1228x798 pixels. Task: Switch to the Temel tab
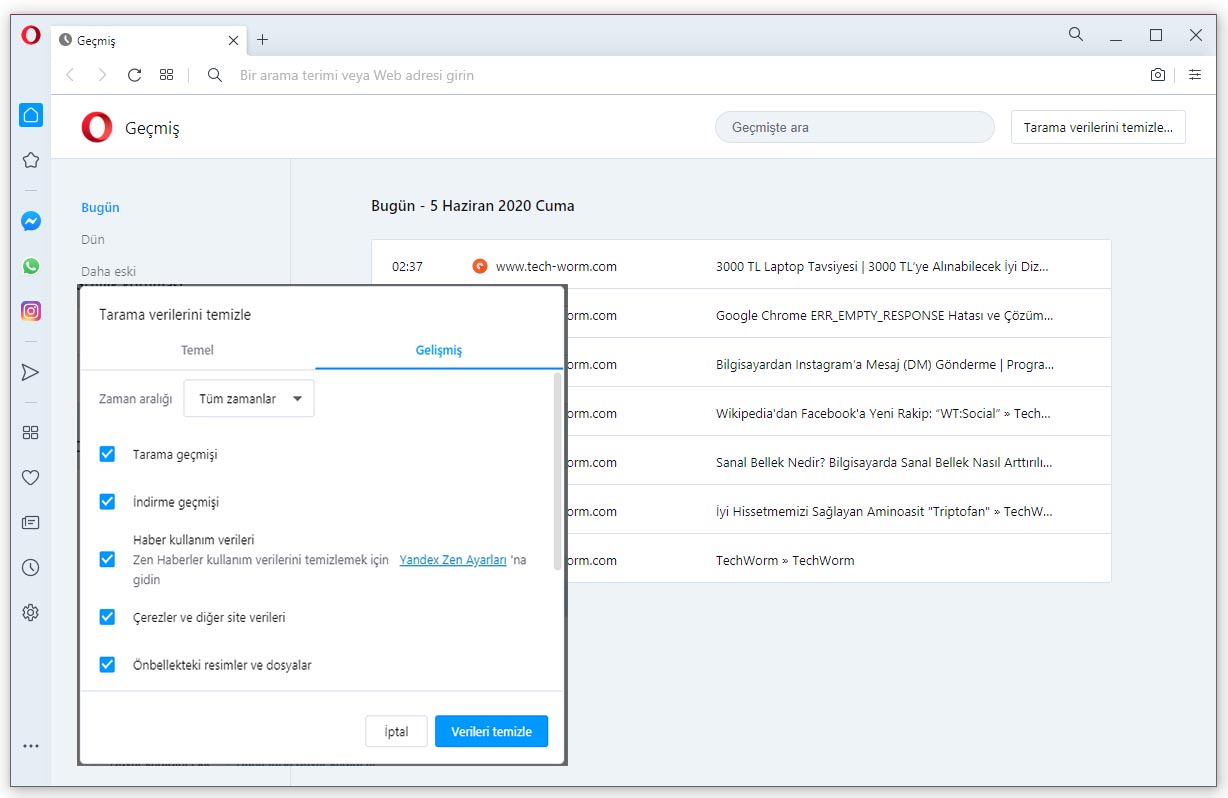point(197,350)
